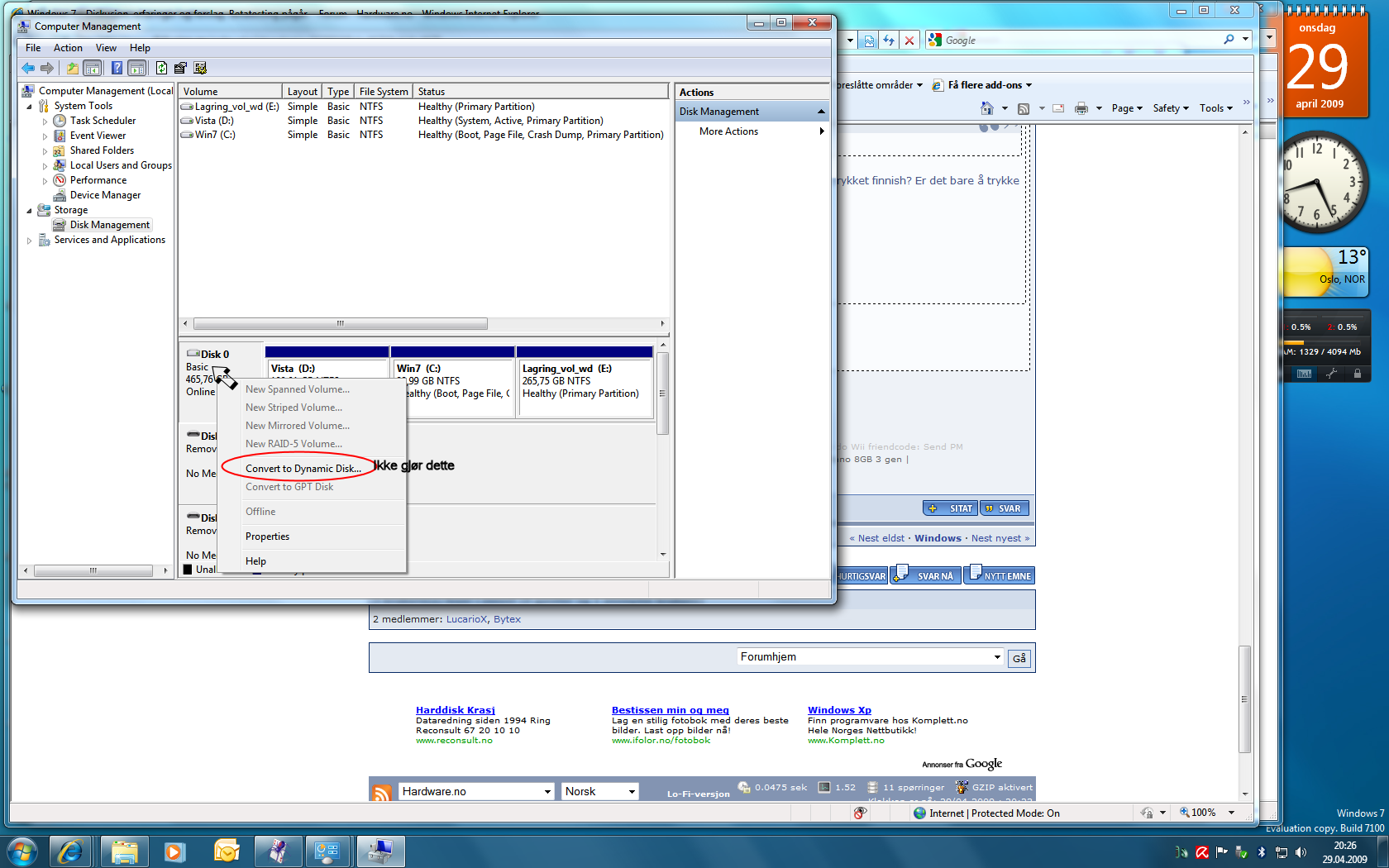Collapse the System Tools tree node
Screen dimensions: 1389x868
coord(30,106)
